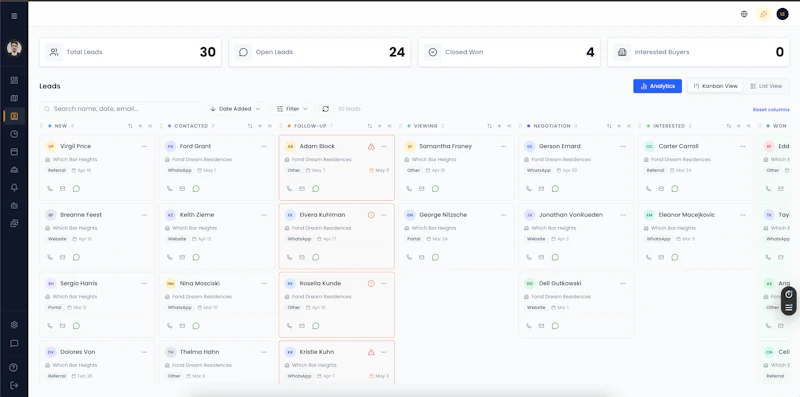
Task: Switch to Kanban View
Action: (715, 86)
